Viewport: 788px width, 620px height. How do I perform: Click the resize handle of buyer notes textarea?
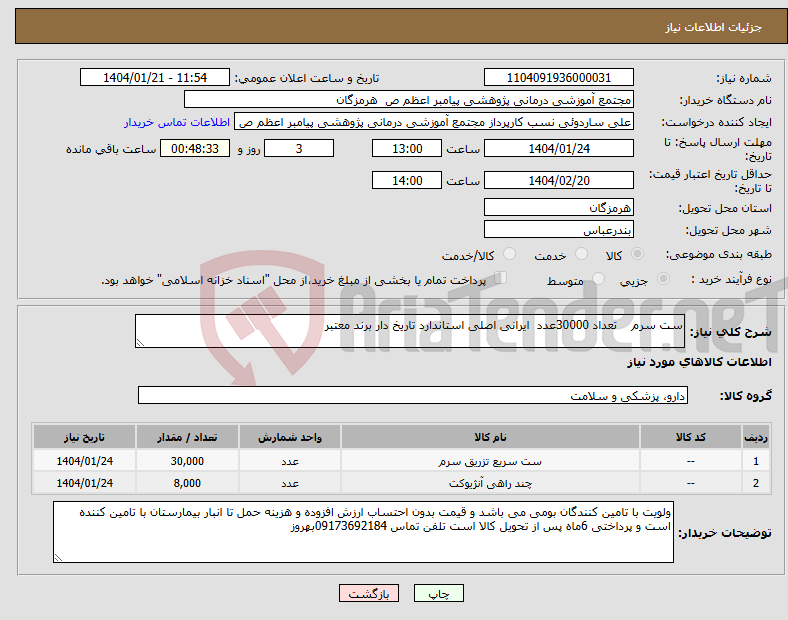(x=58, y=557)
